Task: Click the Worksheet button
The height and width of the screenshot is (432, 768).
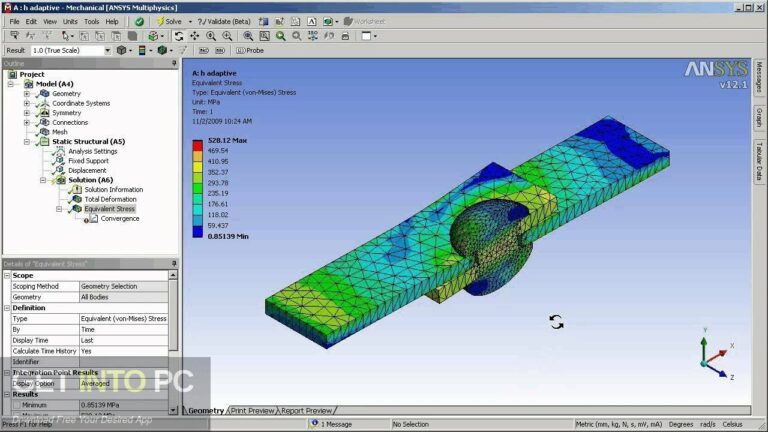Action: (364, 22)
